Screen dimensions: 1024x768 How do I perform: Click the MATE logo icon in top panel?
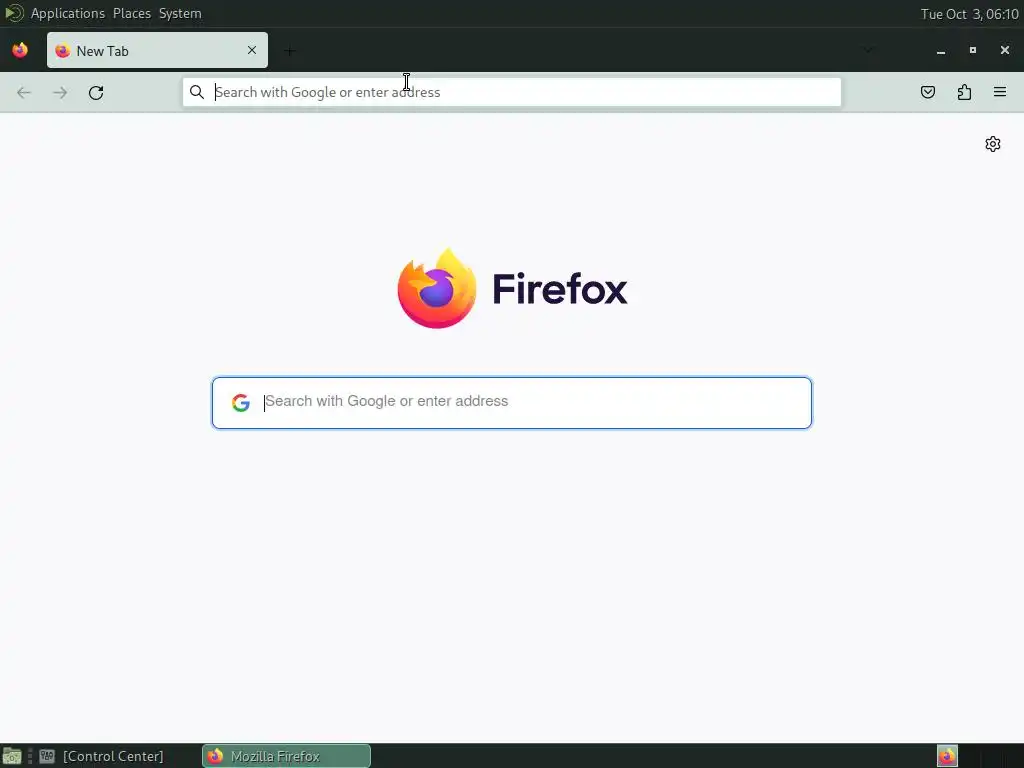(x=14, y=13)
